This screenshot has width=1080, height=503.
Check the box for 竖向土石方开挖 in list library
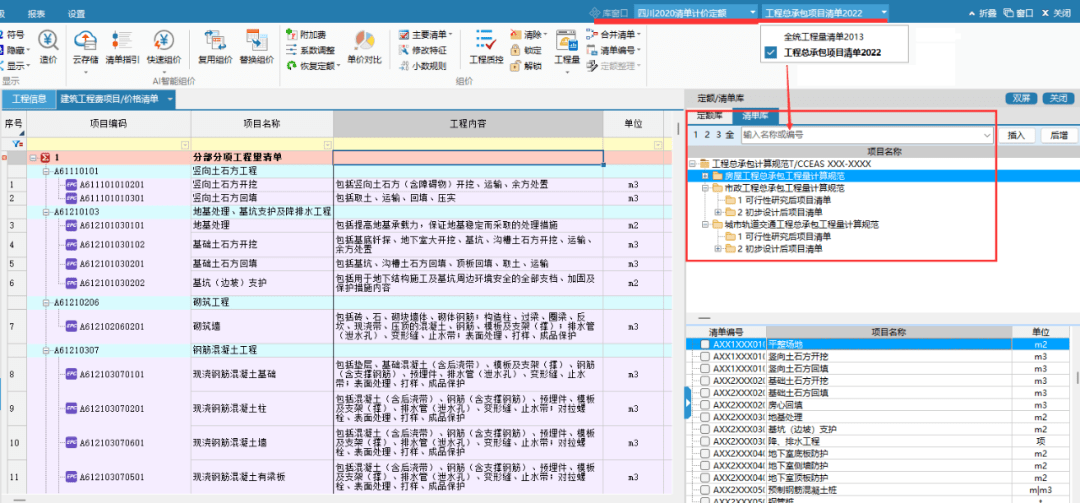tap(705, 356)
